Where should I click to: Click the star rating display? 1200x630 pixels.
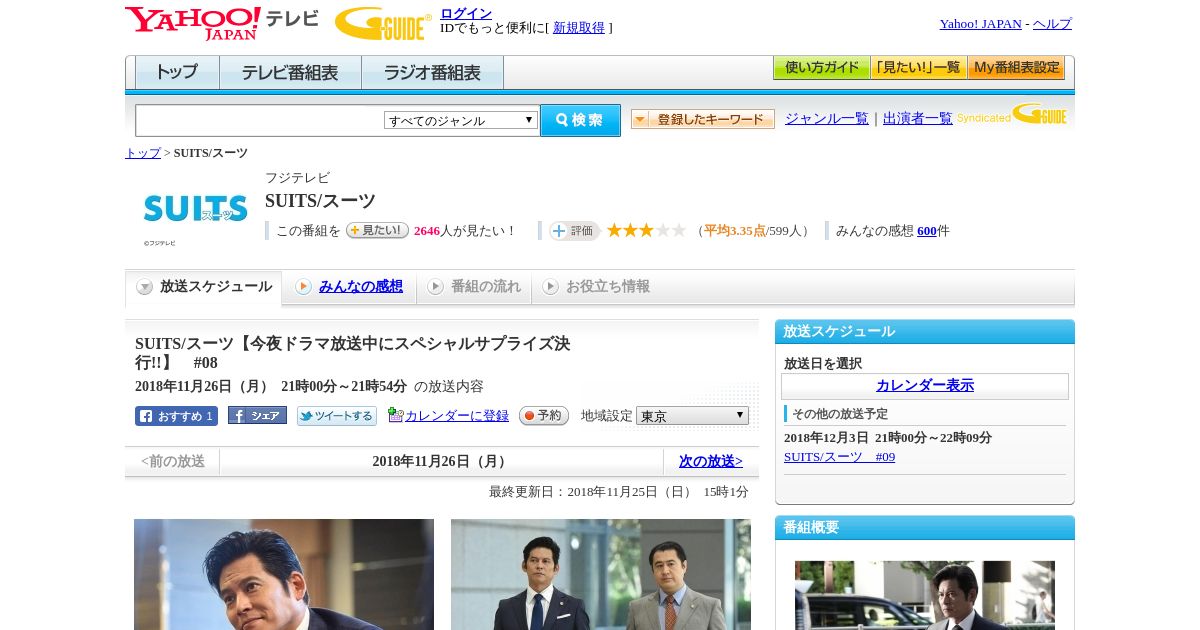click(x=646, y=230)
